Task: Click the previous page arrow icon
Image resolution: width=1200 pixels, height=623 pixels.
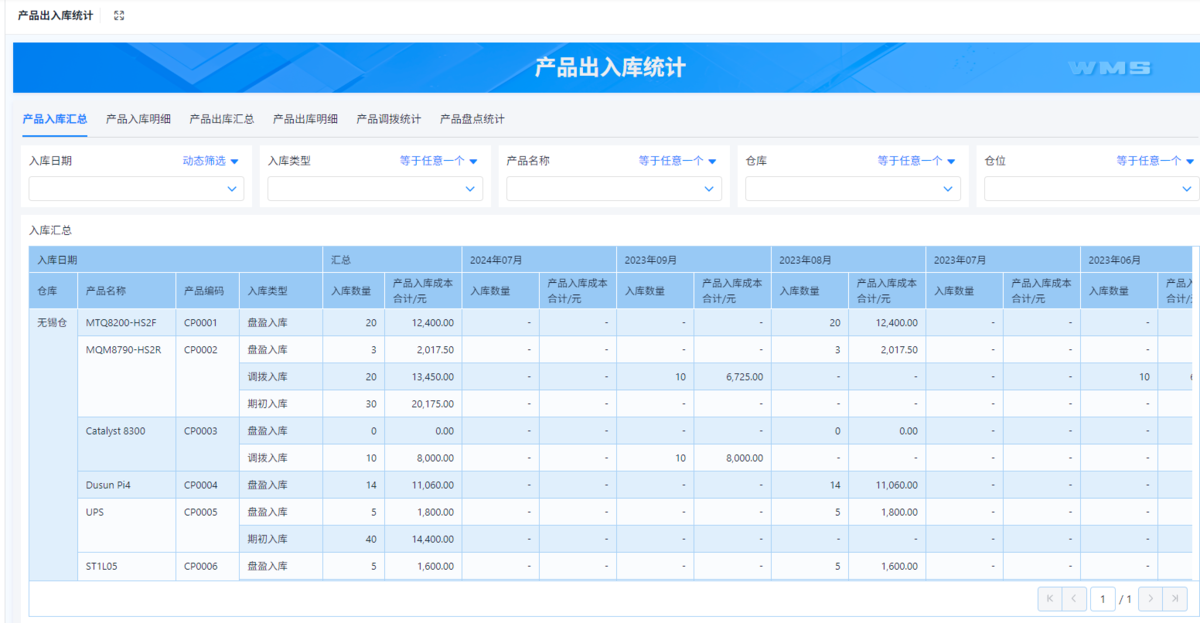Action: pyautogui.click(x=1075, y=599)
